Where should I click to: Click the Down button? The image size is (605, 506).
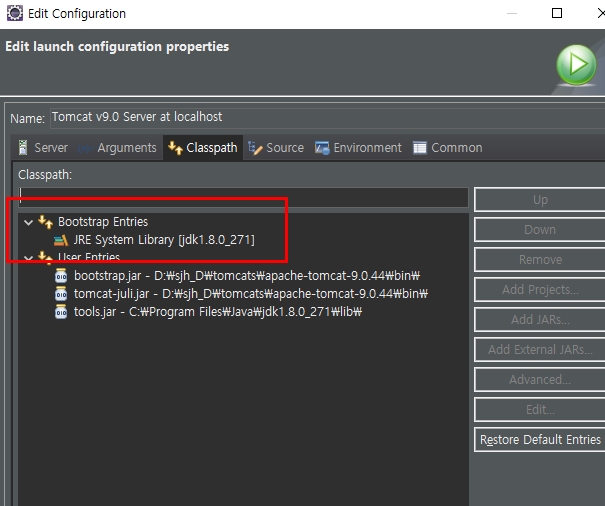pyautogui.click(x=540, y=230)
